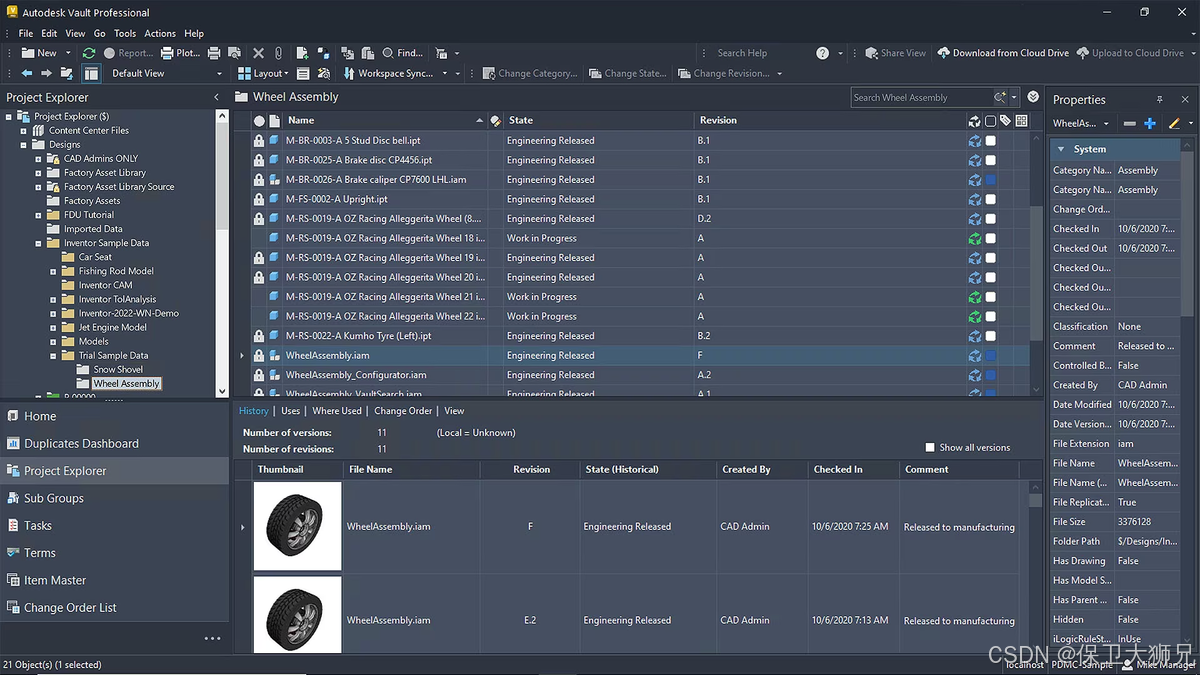Click revision F wheel thumbnail
The height and width of the screenshot is (675, 1200).
[x=298, y=526]
